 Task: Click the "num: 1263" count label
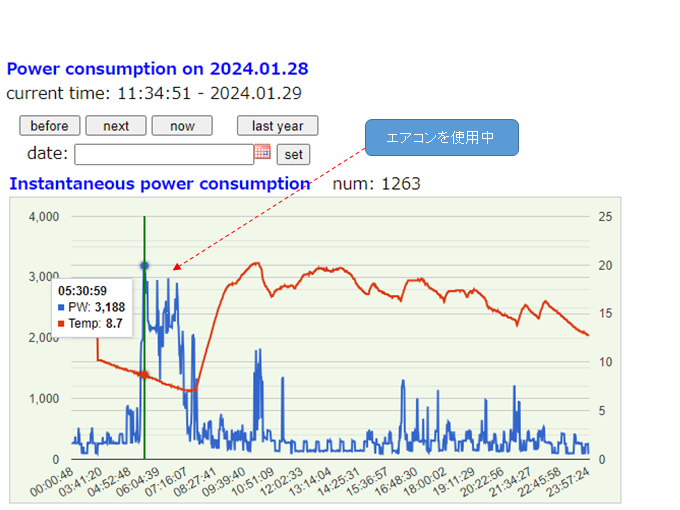[377, 184]
